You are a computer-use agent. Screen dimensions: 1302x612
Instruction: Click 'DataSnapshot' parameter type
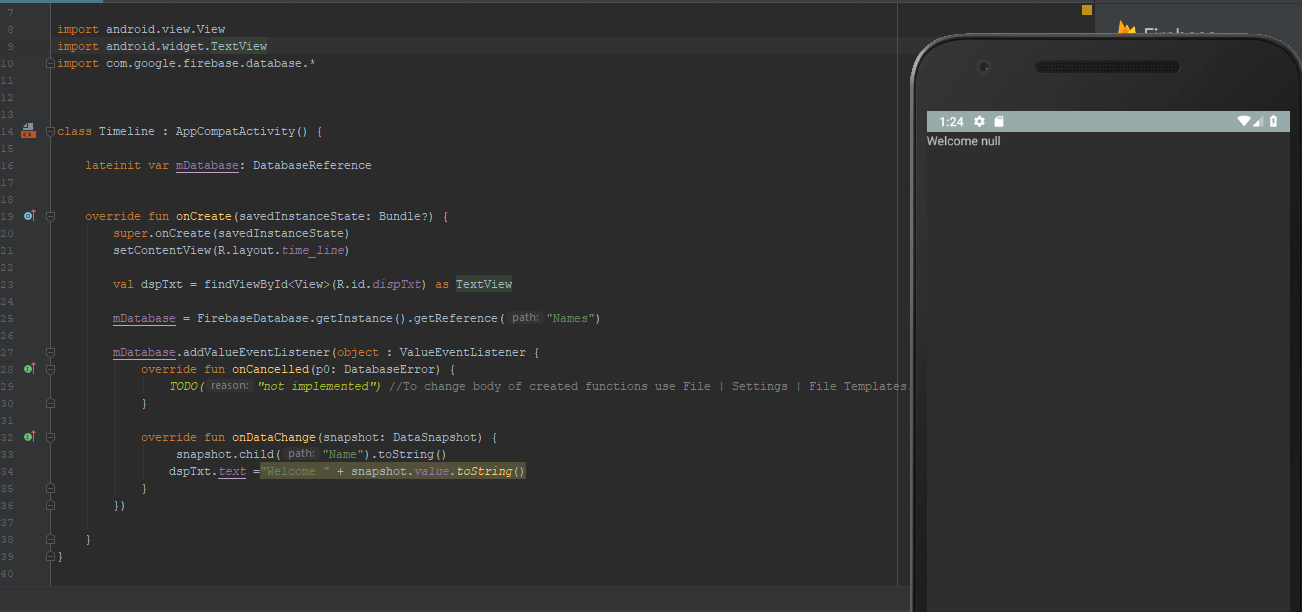tap(435, 437)
